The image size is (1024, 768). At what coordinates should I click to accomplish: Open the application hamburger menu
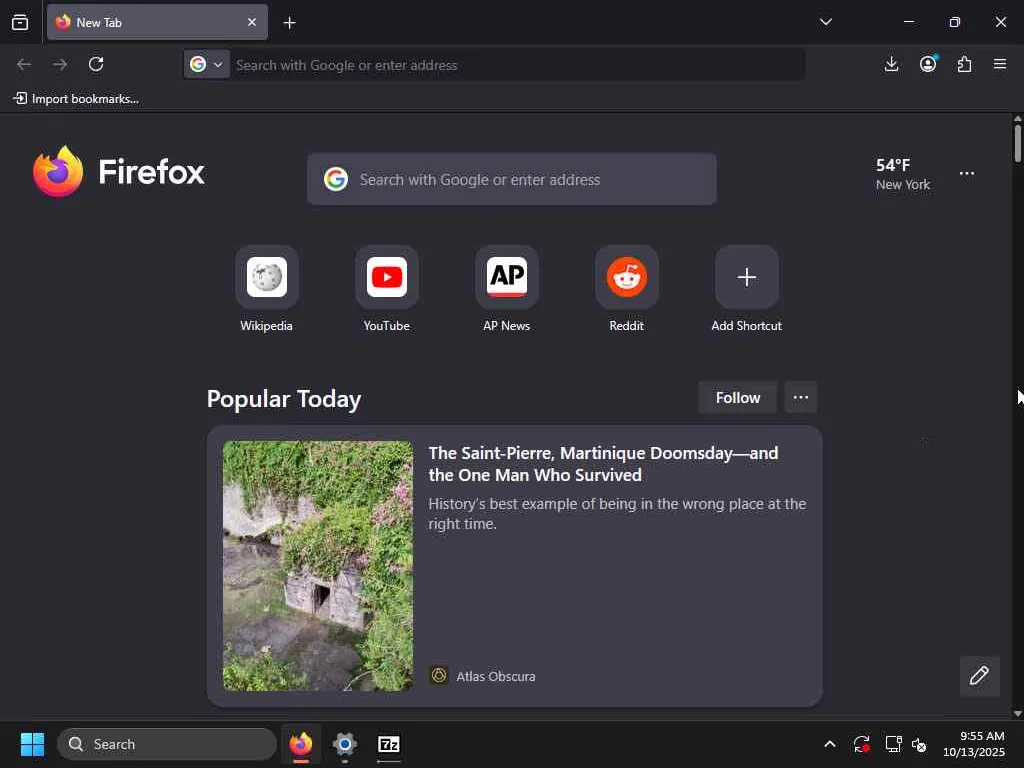pyautogui.click(x=1000, y=64)
